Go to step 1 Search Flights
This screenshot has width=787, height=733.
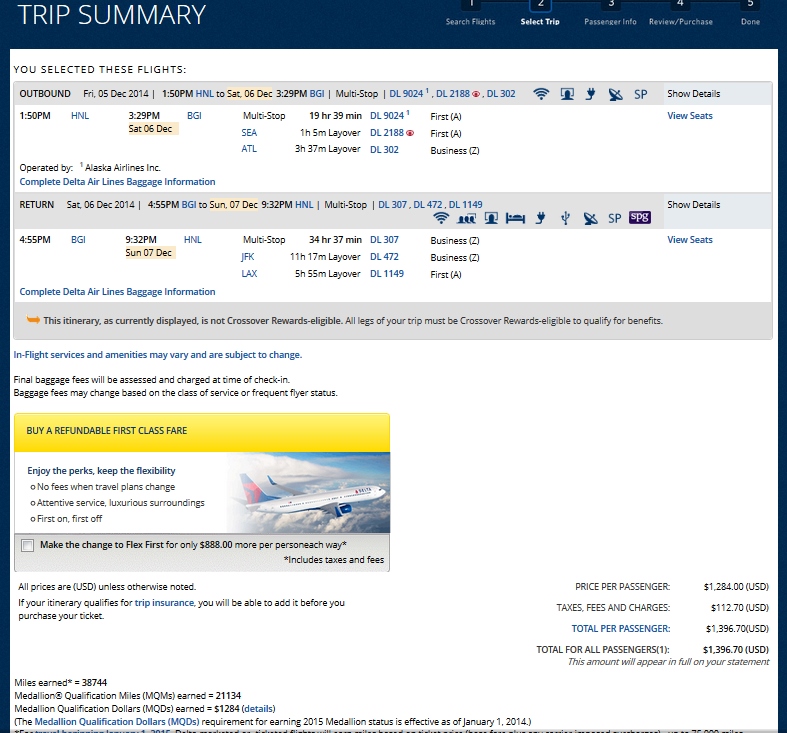click(470, 14)
